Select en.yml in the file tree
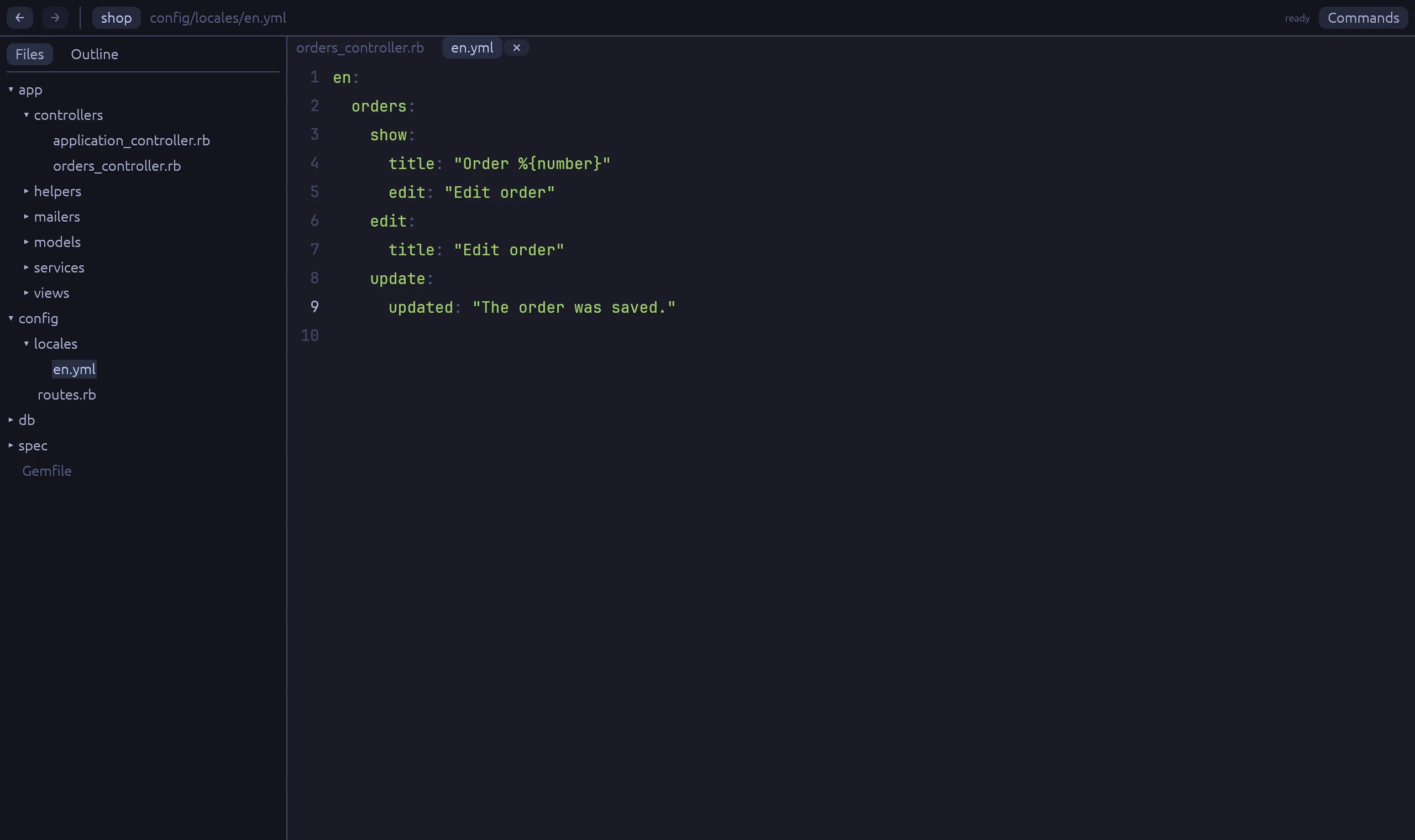 click(x=74, y=369)
